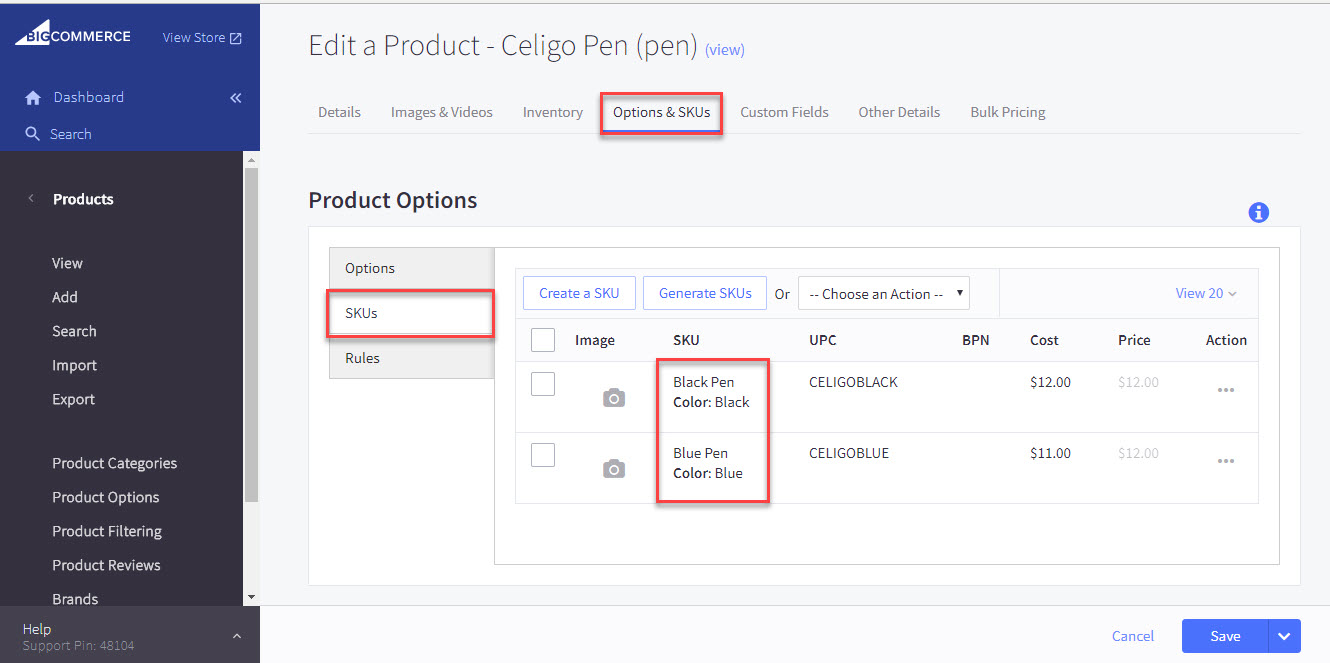1330x663 pixels.
Task: Check the Black Pen SKU checkbox
Action: [x=543, y=383]
